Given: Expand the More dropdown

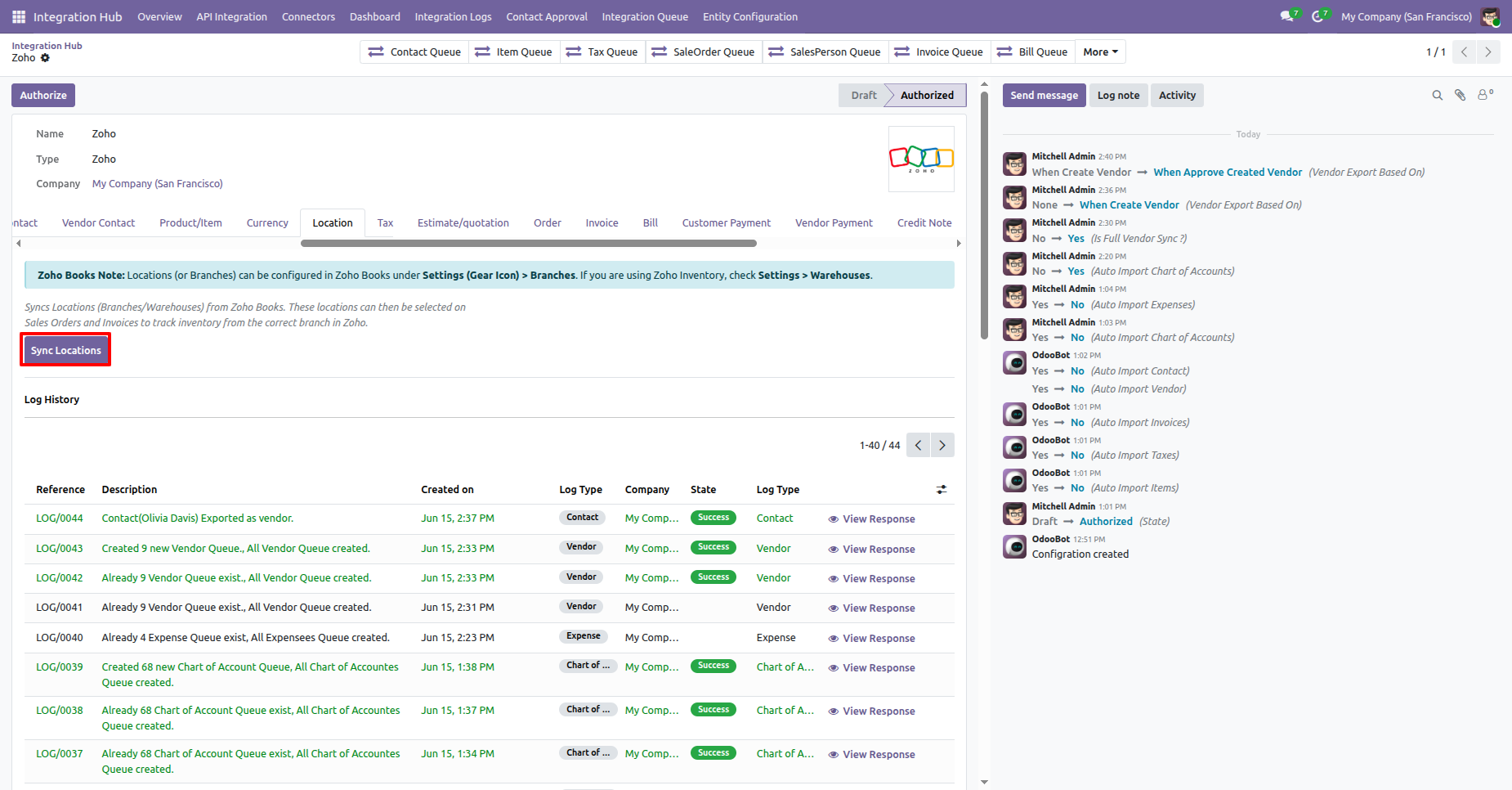Looking at the screenshot, I should (x=1100, y=52).
